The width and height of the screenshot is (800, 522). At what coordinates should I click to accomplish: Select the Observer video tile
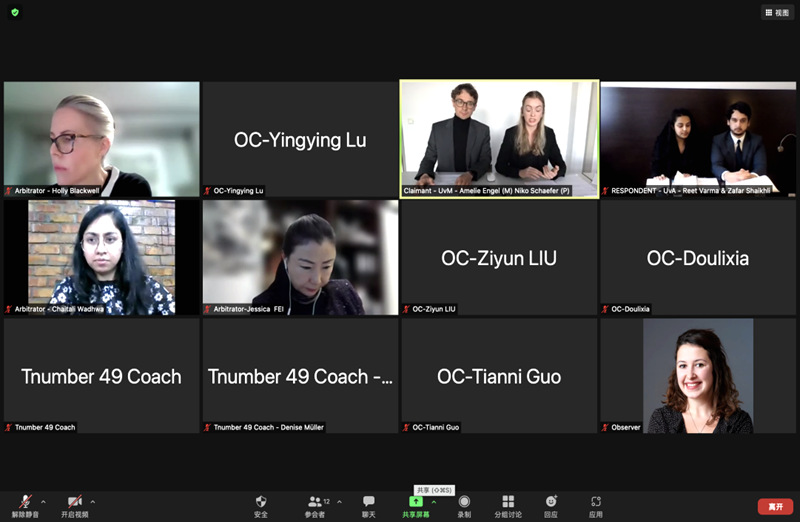[x=698, y=375]
